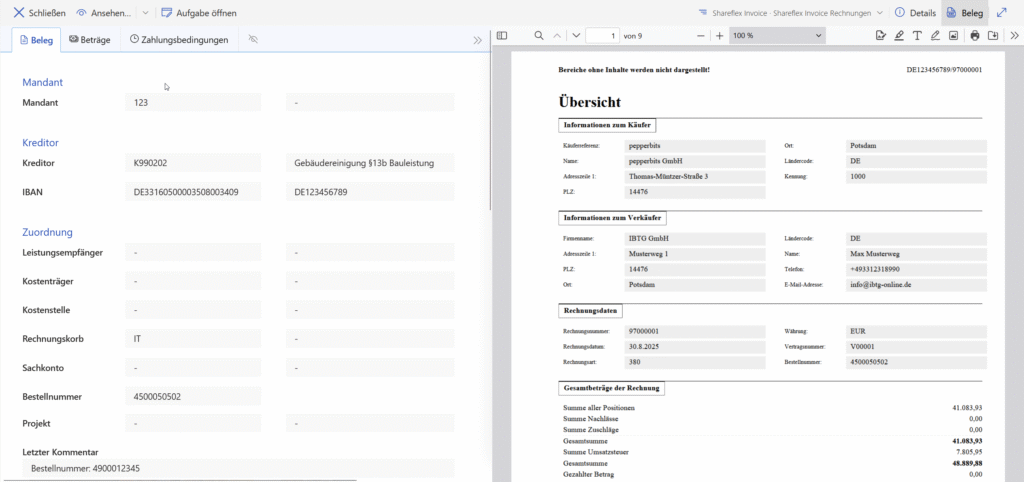Select the add text tool in PDF toolbar
This screenshot has width=1024, height=482.
pos(917,35)
